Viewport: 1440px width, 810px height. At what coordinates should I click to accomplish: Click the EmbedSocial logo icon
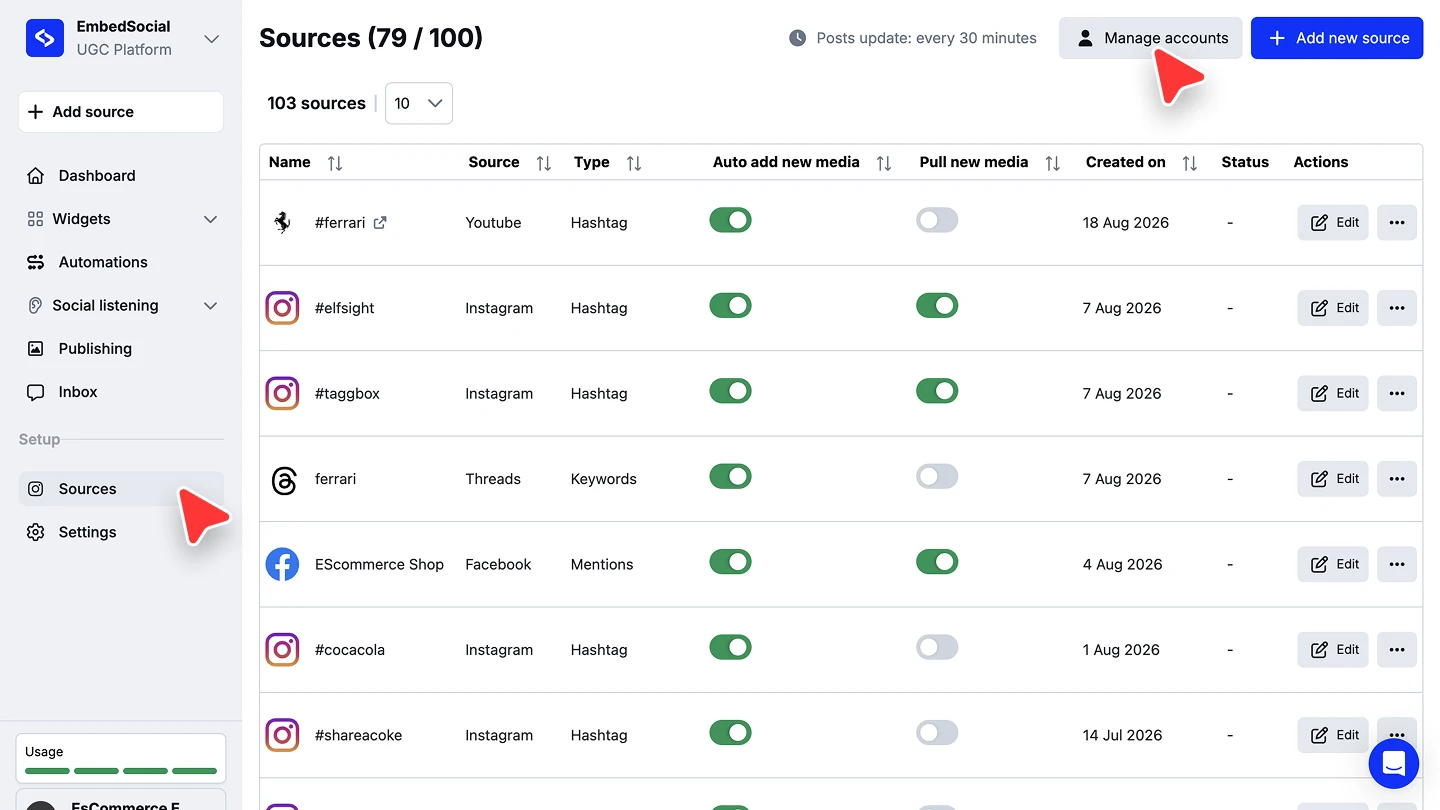(45, 38)
